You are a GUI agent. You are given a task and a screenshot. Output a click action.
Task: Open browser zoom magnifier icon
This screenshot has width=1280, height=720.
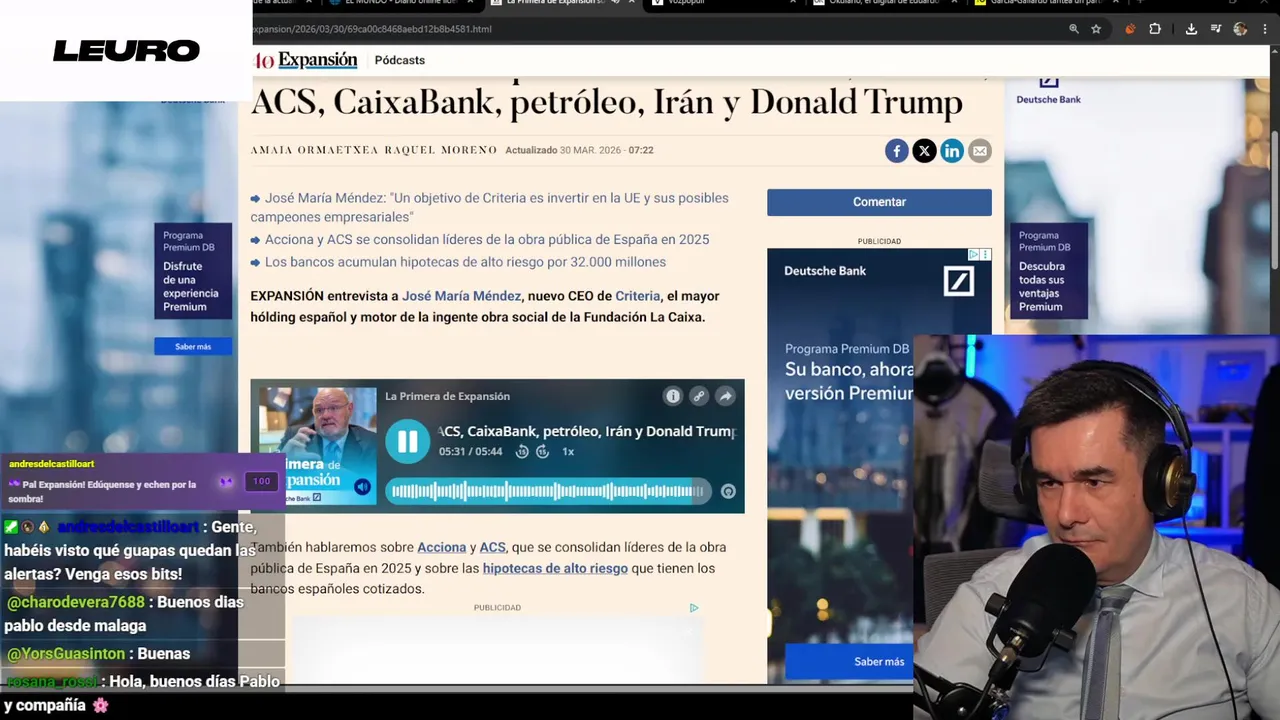1074,29
